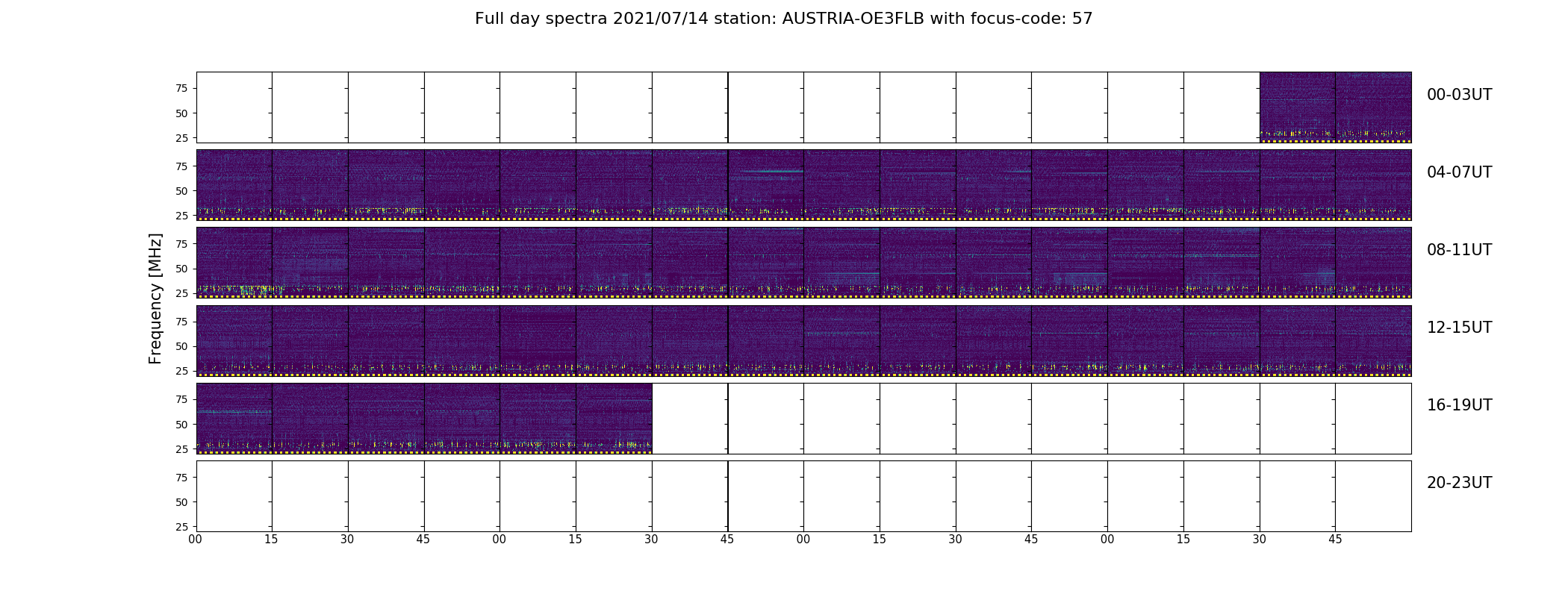
Task: Click the colored spectrogram data in the 00-03UT row
Action: coord(1335,107)
